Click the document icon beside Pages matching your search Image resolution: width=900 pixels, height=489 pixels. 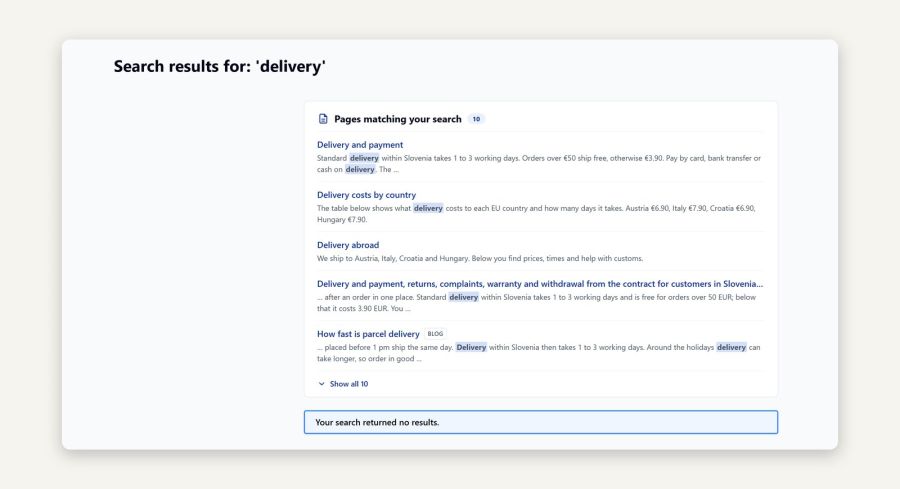point(323,119)
